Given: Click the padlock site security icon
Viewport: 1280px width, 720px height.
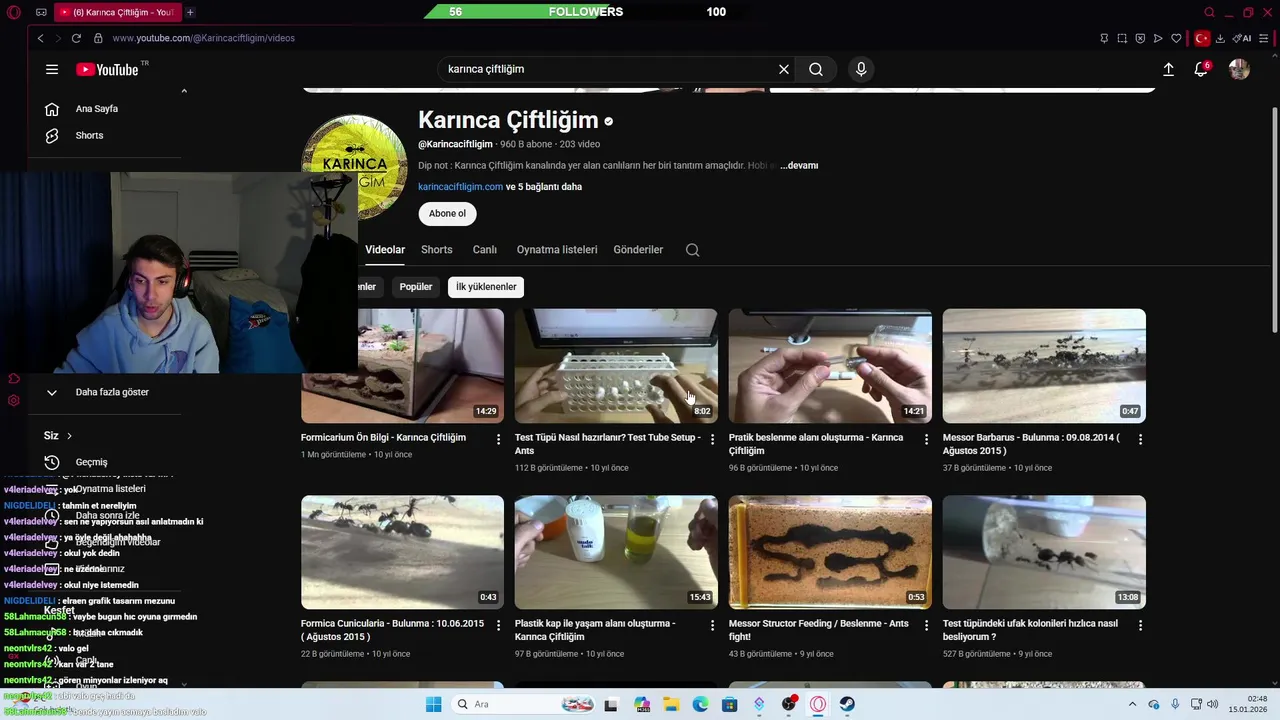Looking at the screenshot, I should point(98,38).
